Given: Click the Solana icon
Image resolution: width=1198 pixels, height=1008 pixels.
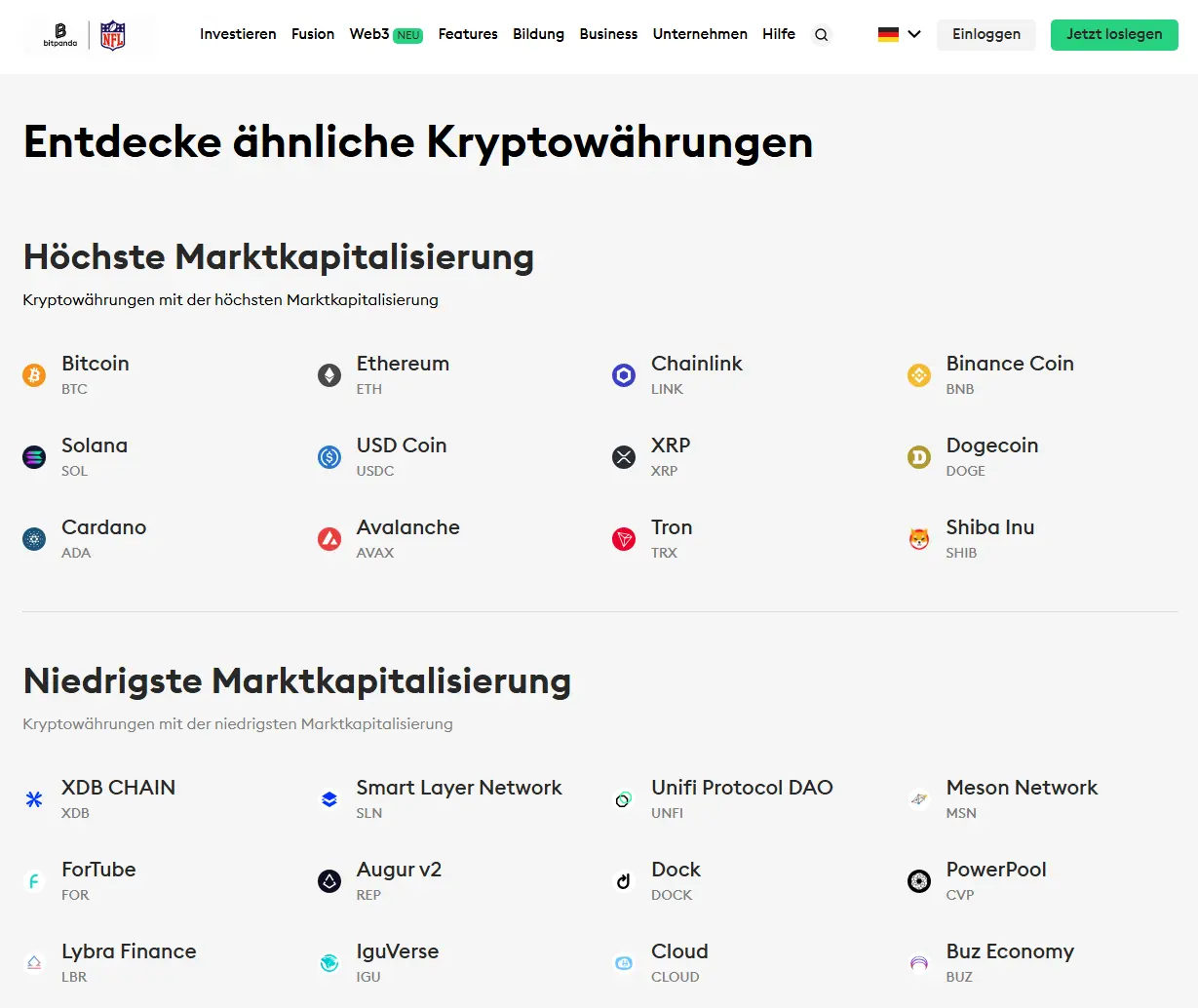Looking at the screenshot, I should 34,456.
